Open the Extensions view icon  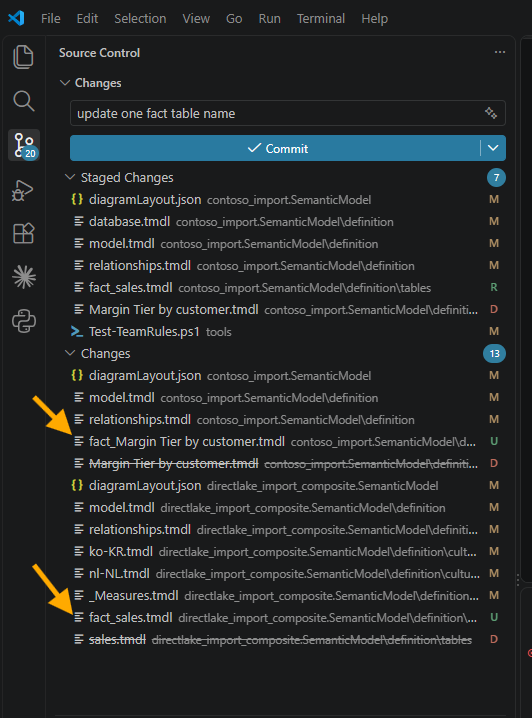23,233
